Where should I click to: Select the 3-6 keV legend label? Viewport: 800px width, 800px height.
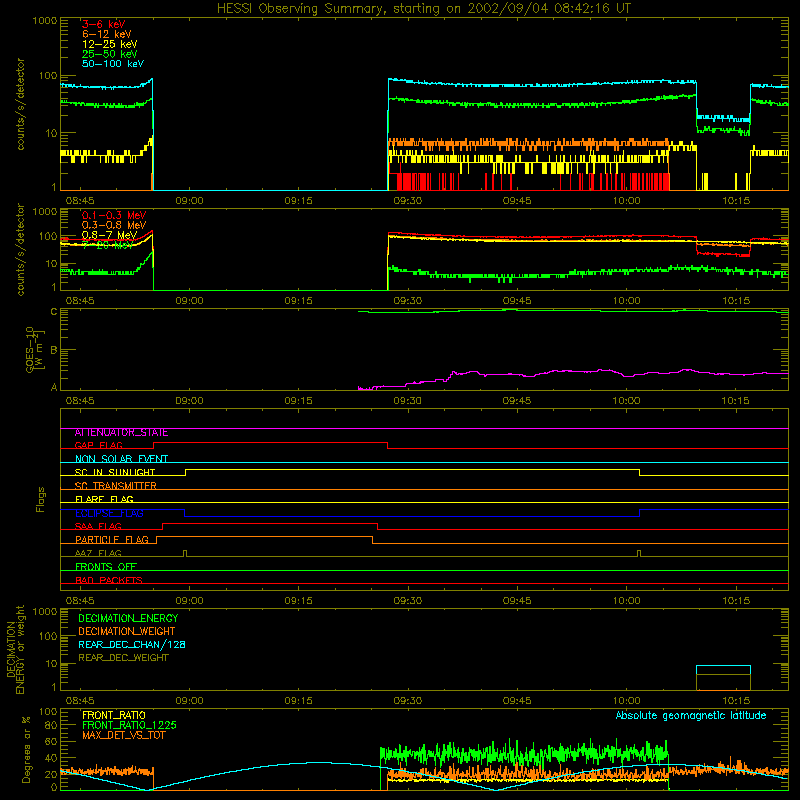[x=104, y=24]
